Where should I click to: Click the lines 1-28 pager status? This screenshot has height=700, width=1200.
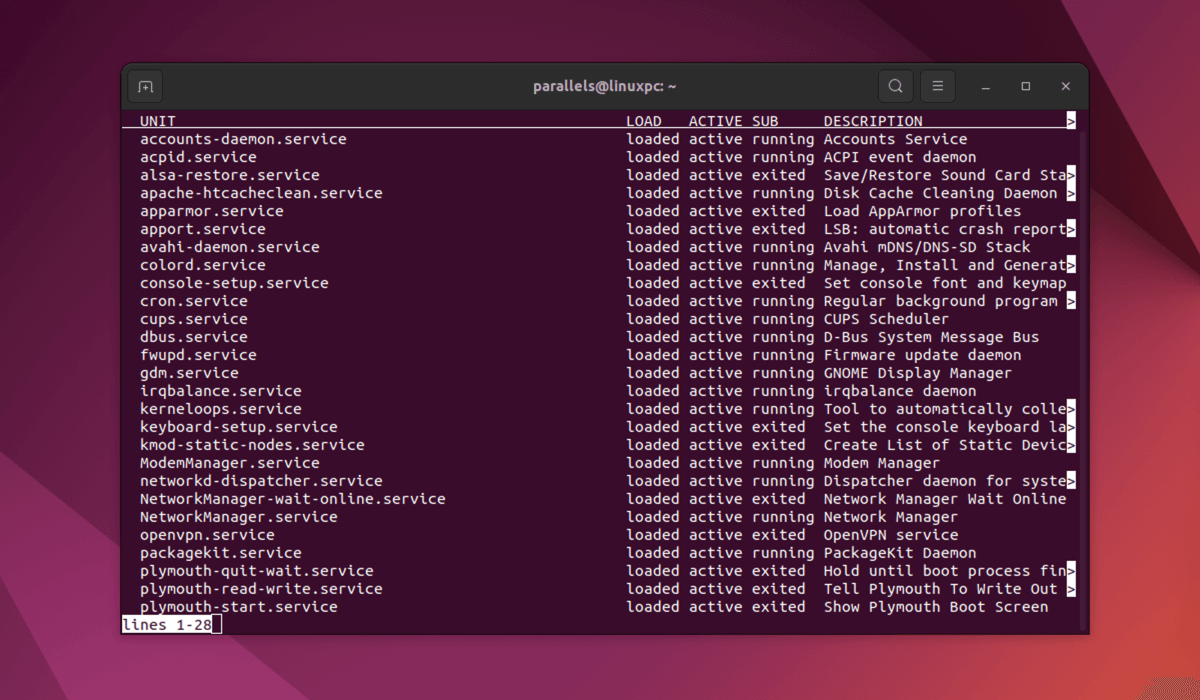(x=167, y=625)
